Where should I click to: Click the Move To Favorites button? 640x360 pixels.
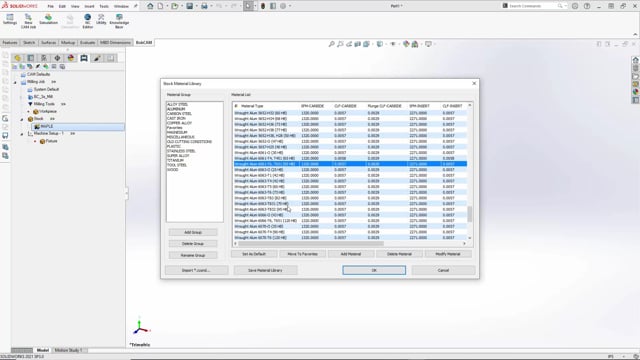click(302, 254)
